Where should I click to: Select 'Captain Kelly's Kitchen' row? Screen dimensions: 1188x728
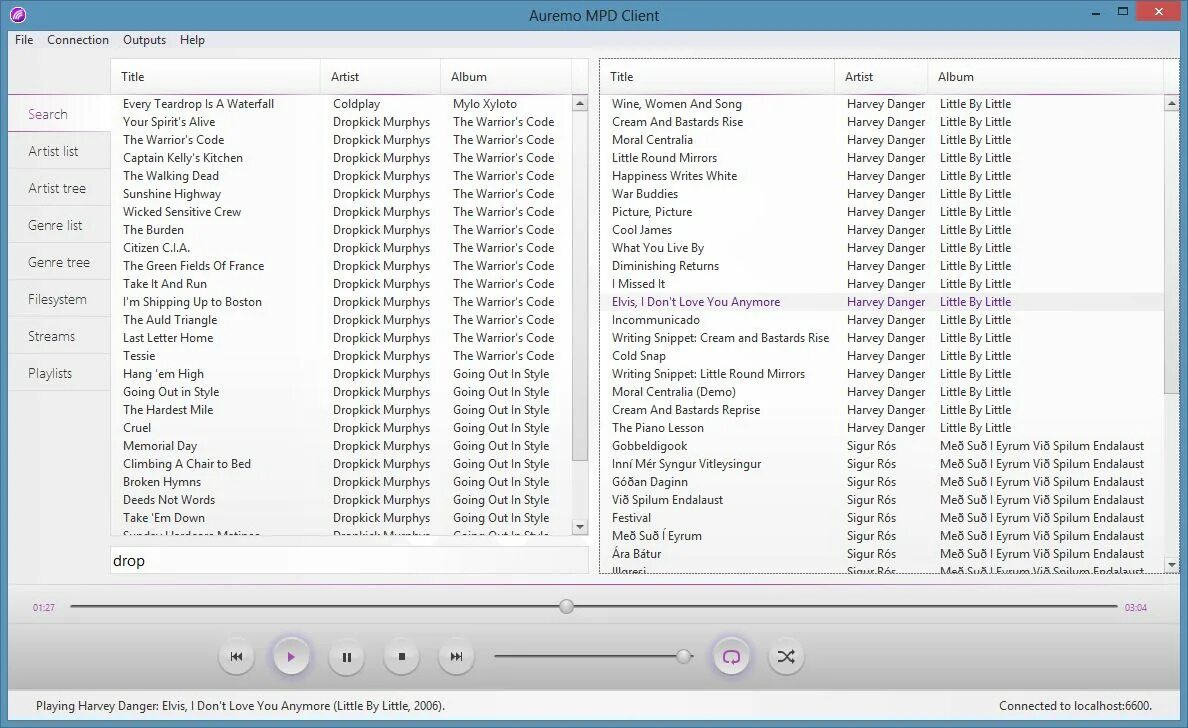[342, 158]
